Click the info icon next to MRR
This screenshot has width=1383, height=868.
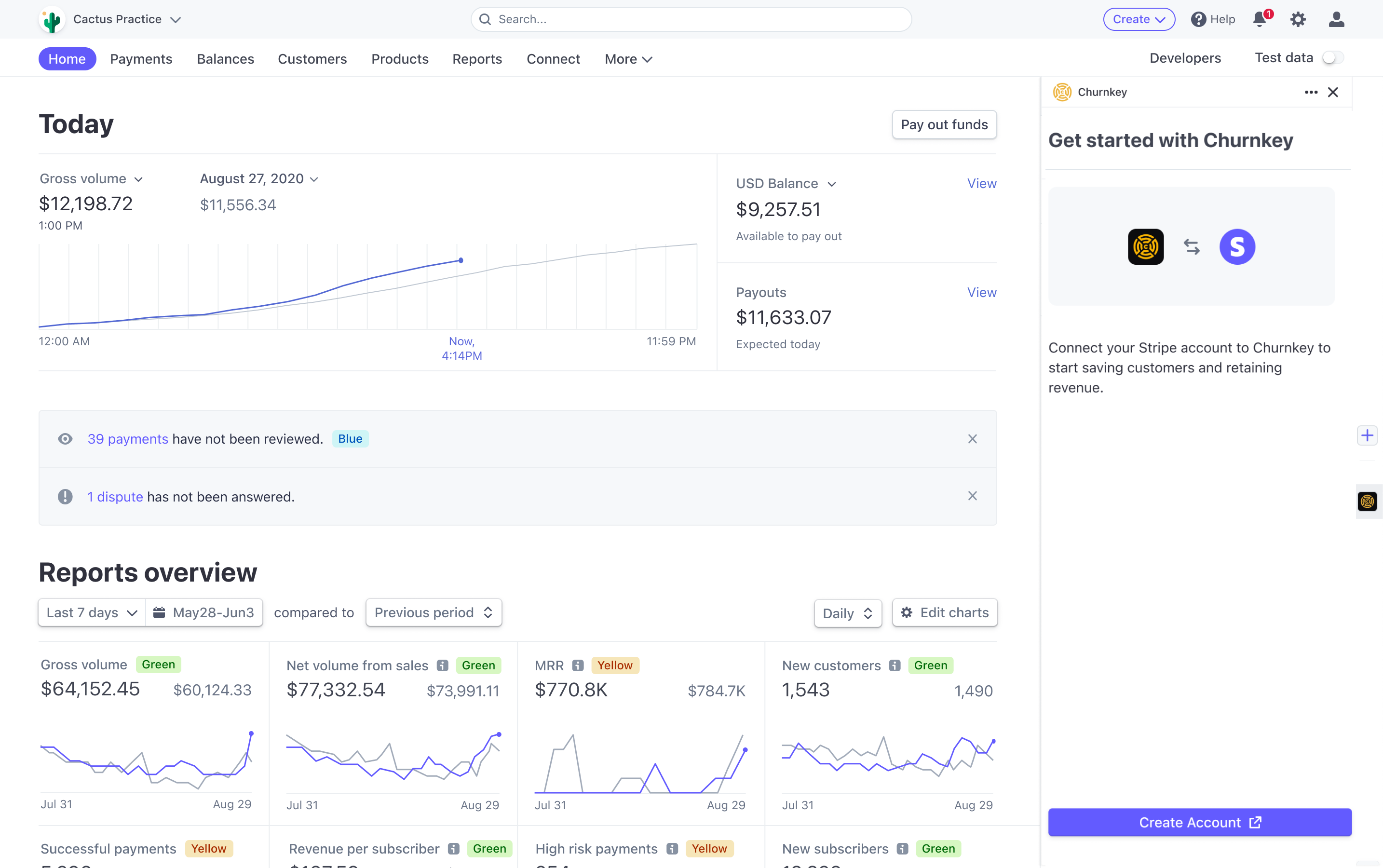pos(577,664)
